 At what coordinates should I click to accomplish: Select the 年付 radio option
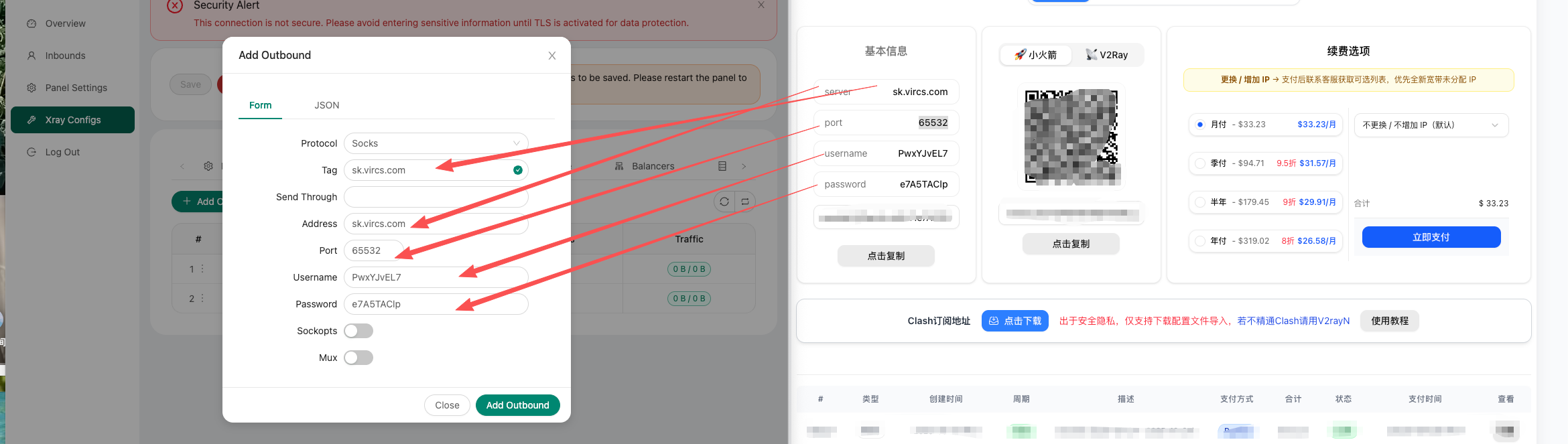(x=1200, y=241)
